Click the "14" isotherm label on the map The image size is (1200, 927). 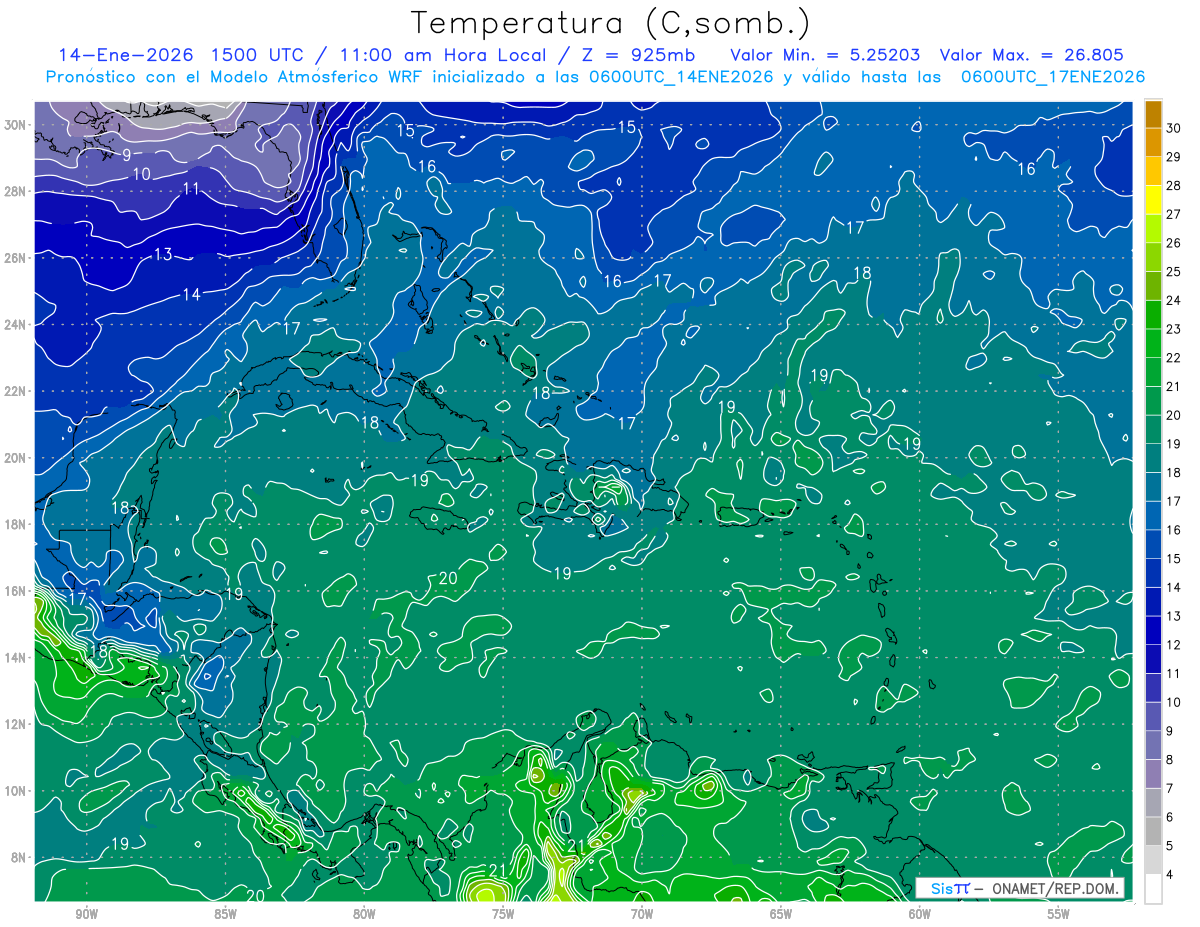coord(191,294)
